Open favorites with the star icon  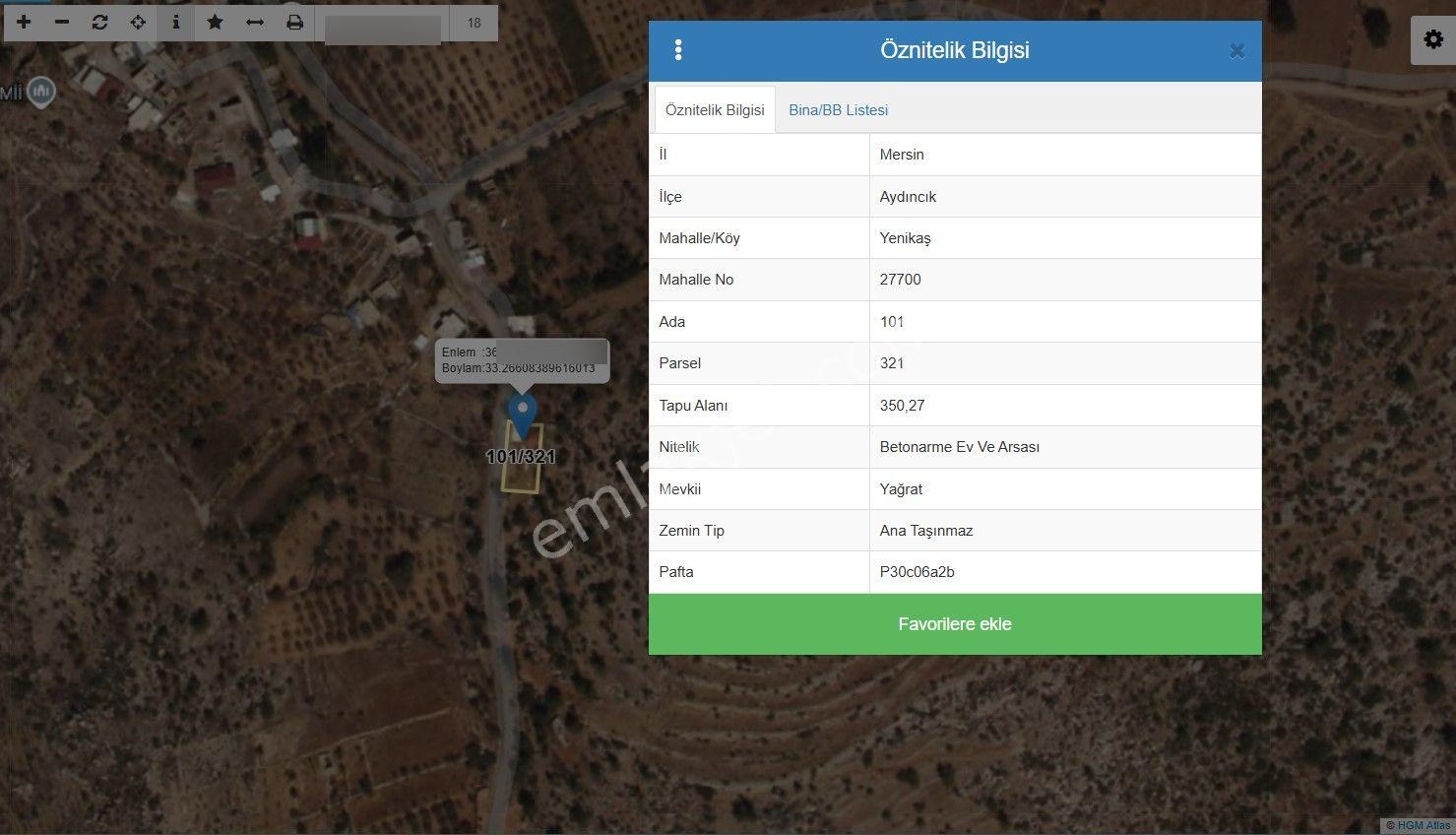[215, 22]
